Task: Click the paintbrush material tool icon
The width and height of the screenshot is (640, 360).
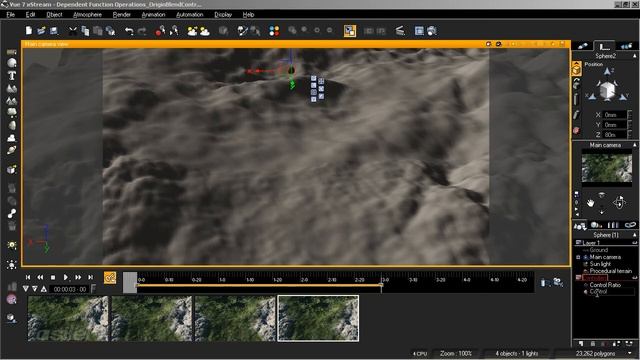Action: tap(242, 31)
